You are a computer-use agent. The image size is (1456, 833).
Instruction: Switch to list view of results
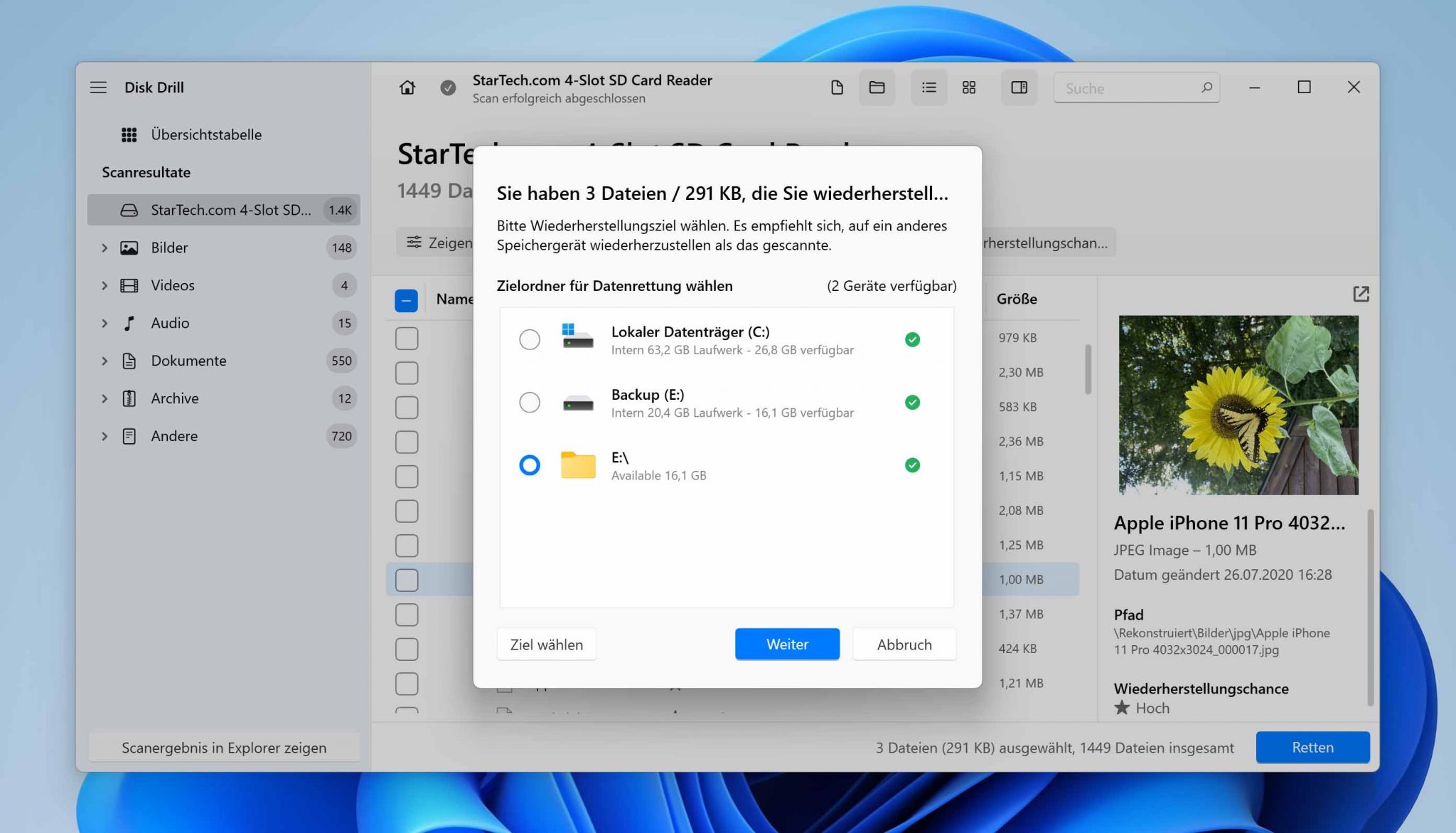928,87
